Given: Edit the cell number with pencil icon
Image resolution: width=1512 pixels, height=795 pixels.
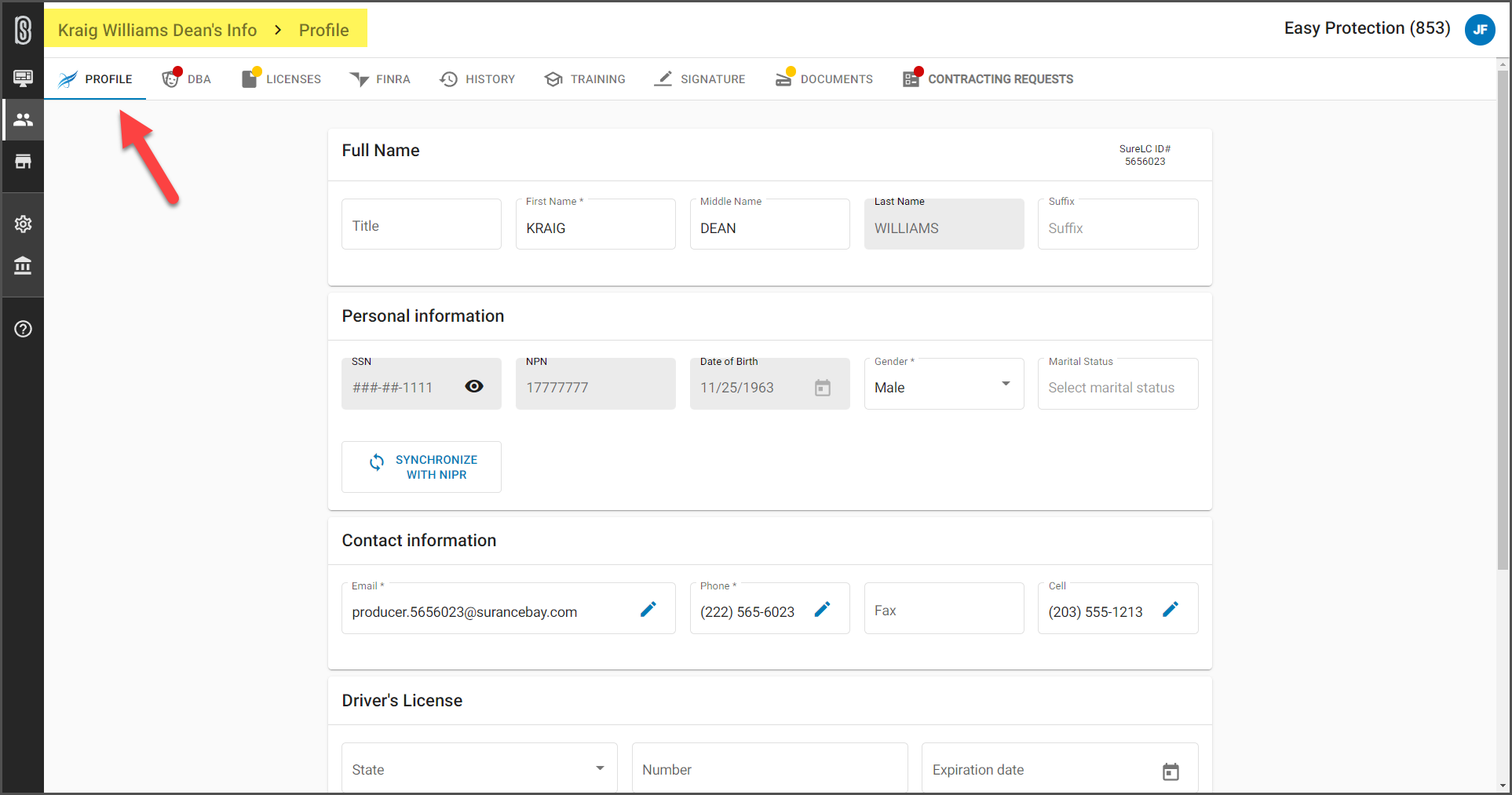Looking at the screenshot, I should pos(1170,609).
